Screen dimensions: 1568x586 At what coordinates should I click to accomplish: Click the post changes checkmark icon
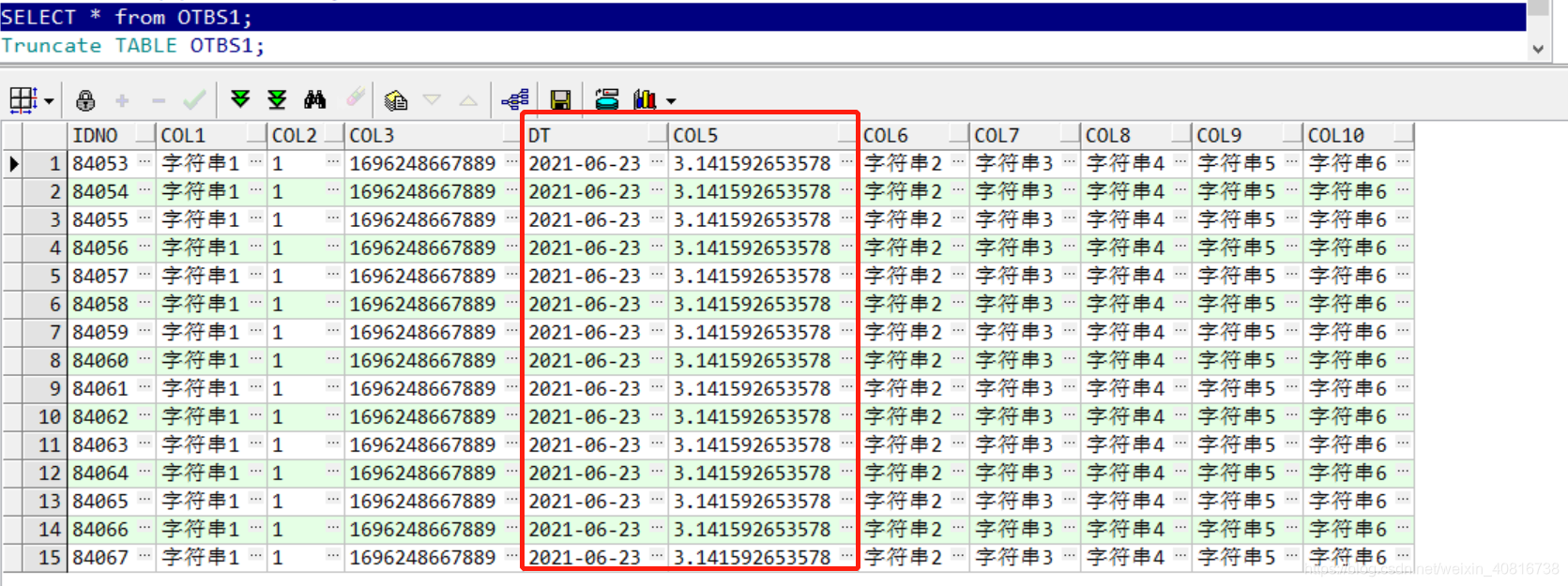pos(195,99)
